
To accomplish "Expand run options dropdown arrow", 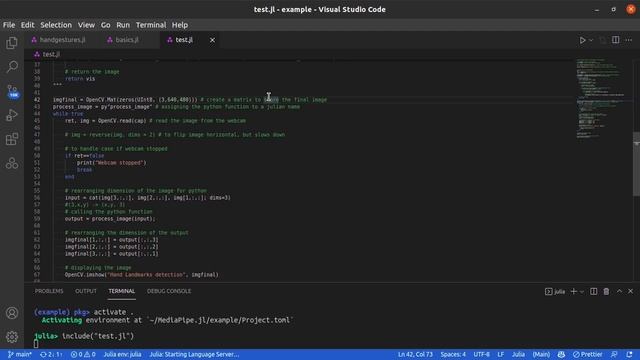I will [x=591, y=40].
